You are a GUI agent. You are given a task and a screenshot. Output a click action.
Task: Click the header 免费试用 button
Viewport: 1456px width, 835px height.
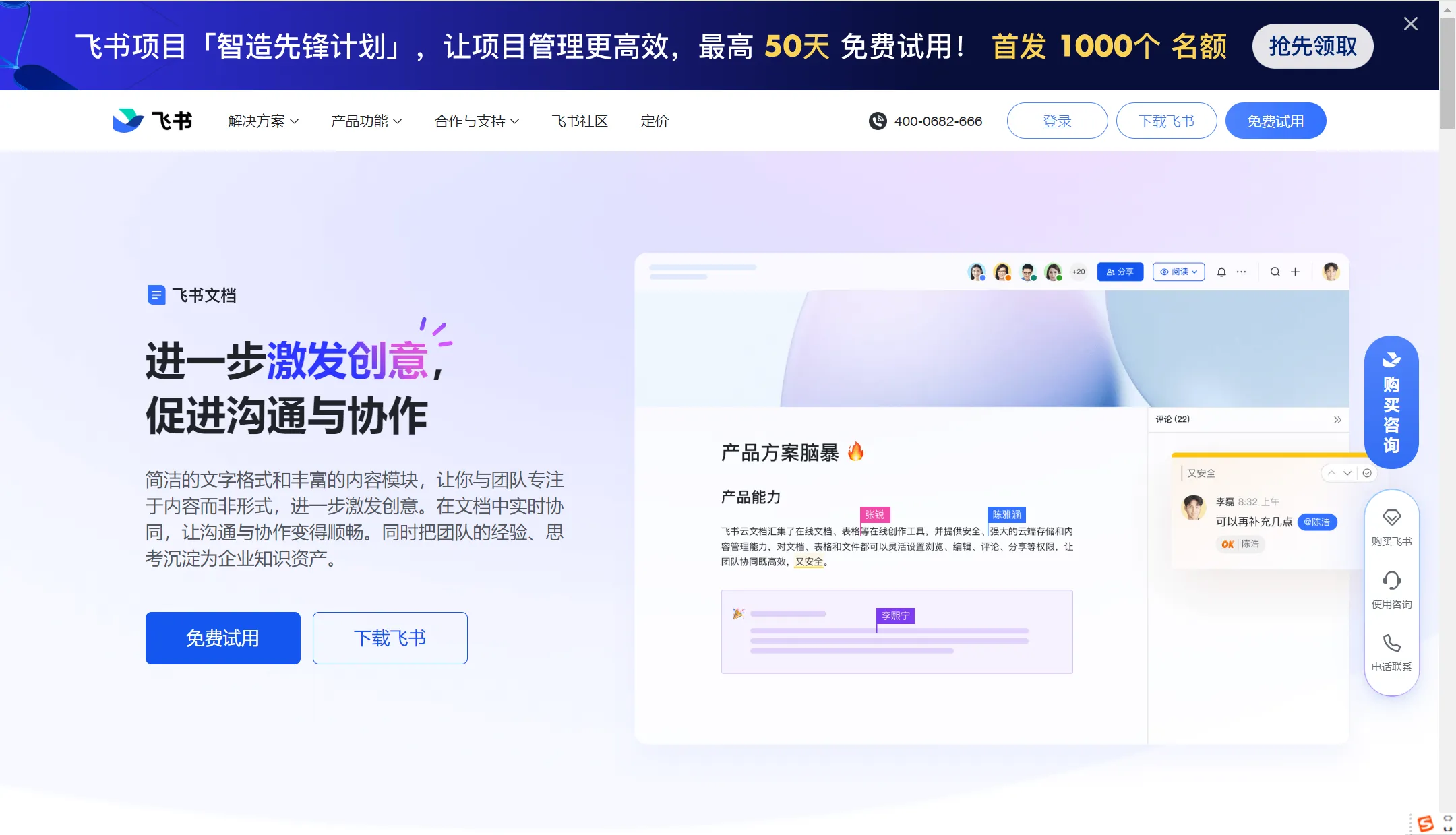[x=1275, y=121]
